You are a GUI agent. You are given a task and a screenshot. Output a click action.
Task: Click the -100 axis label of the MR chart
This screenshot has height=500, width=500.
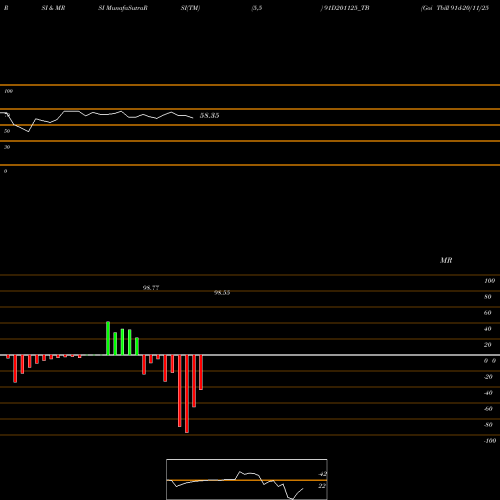click(x=490, y=441)
